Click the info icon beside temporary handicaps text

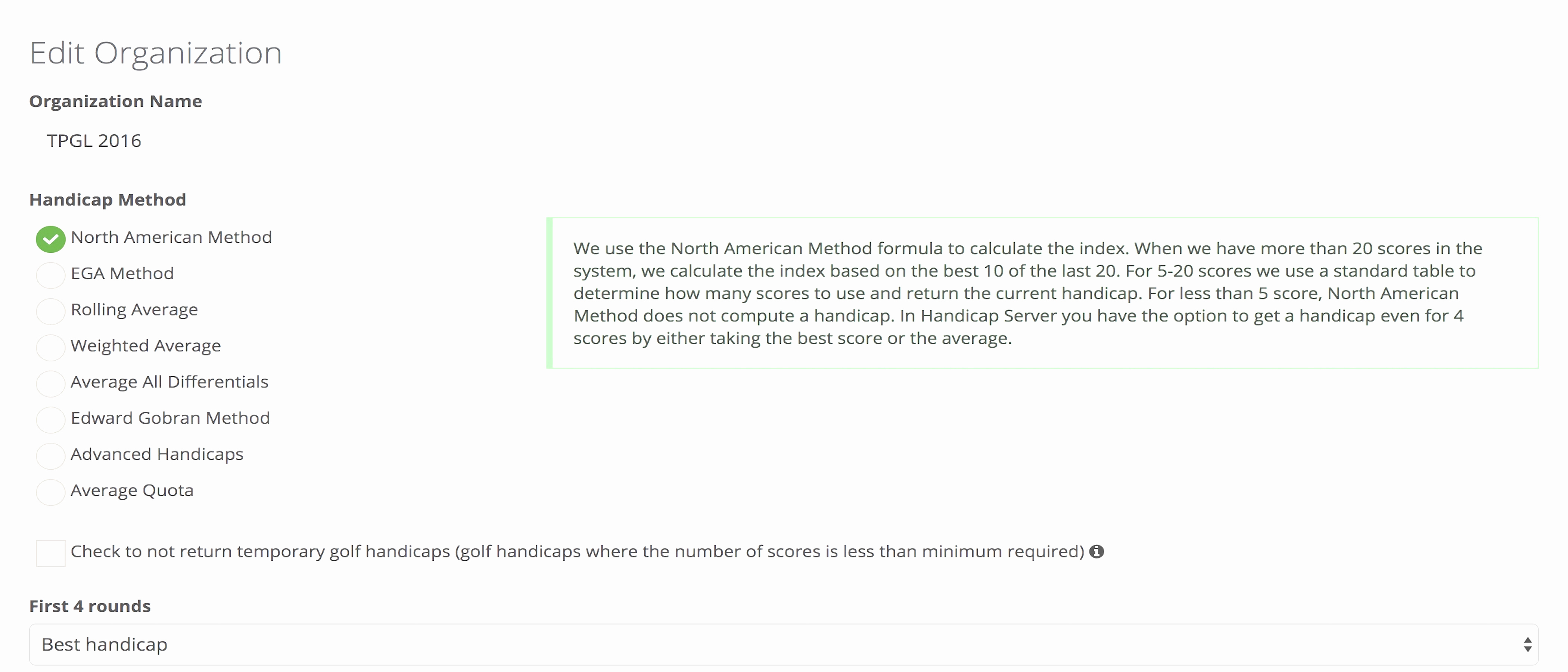[x=1096, y=551]
